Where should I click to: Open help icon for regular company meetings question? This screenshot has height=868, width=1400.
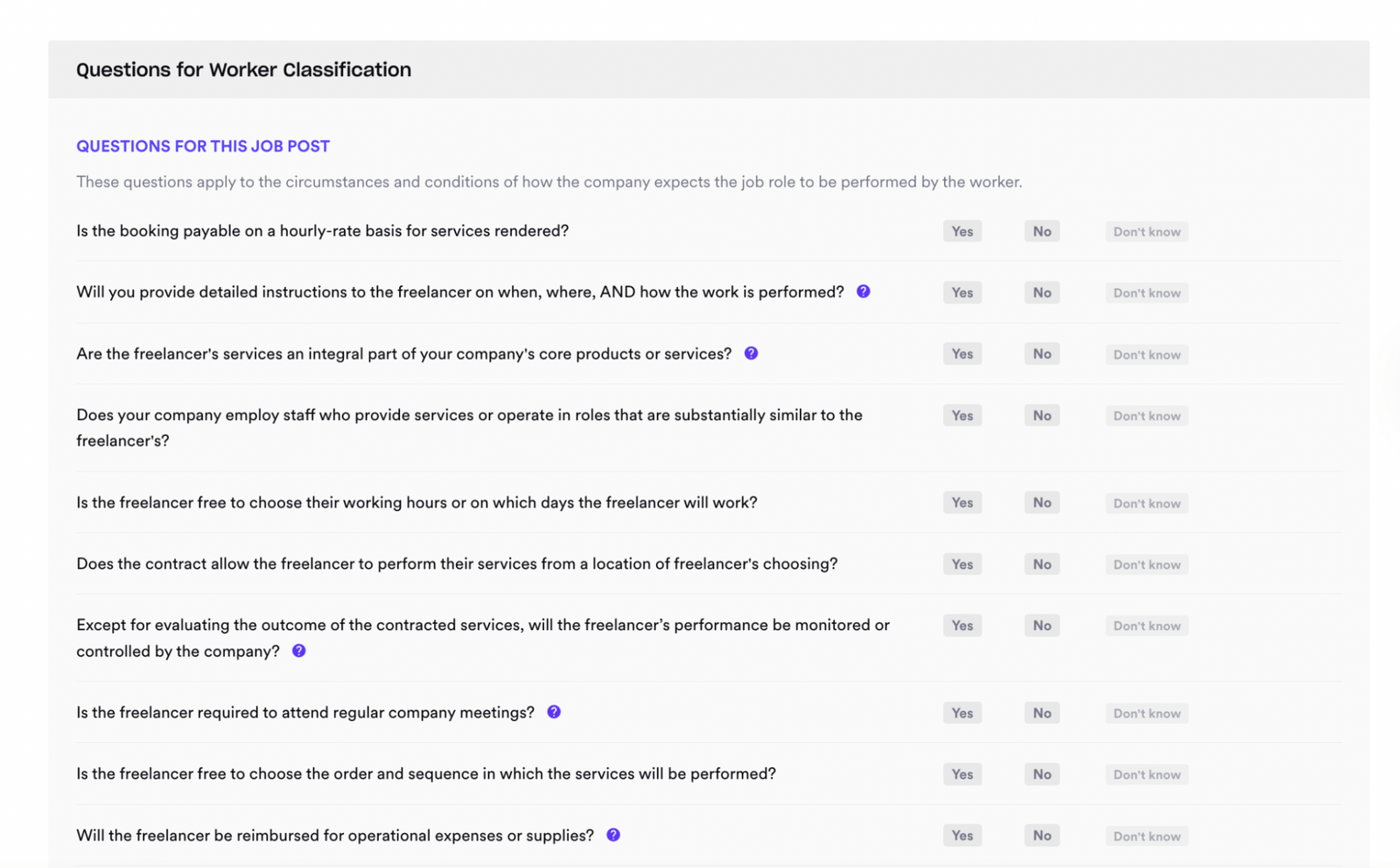click(x=554, y=711)
